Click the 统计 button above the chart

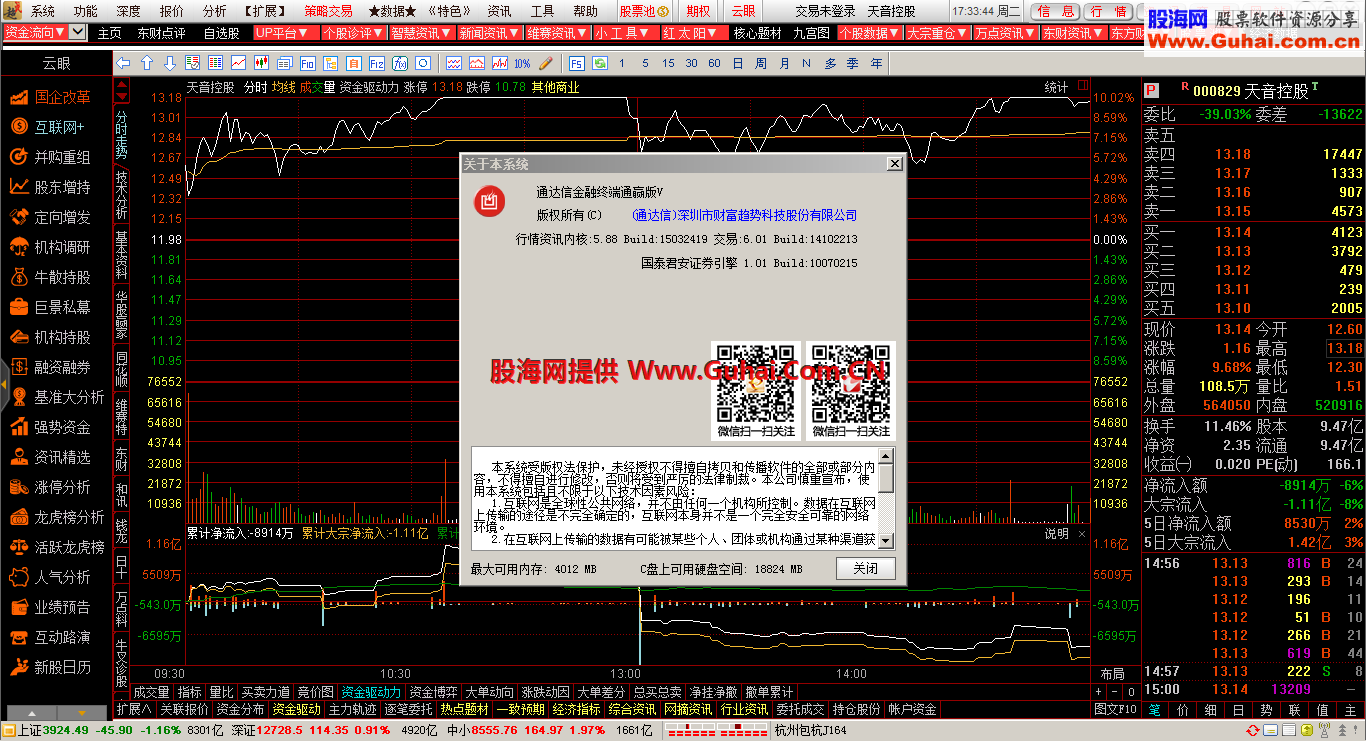(1056, 87)
